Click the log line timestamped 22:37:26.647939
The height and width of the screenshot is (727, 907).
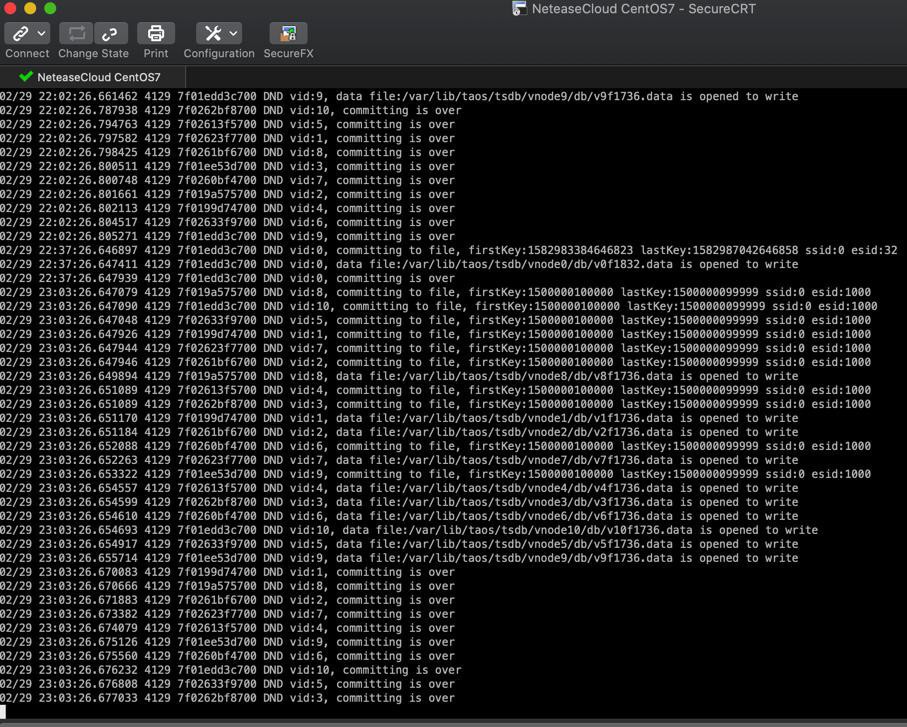point(227,278)
